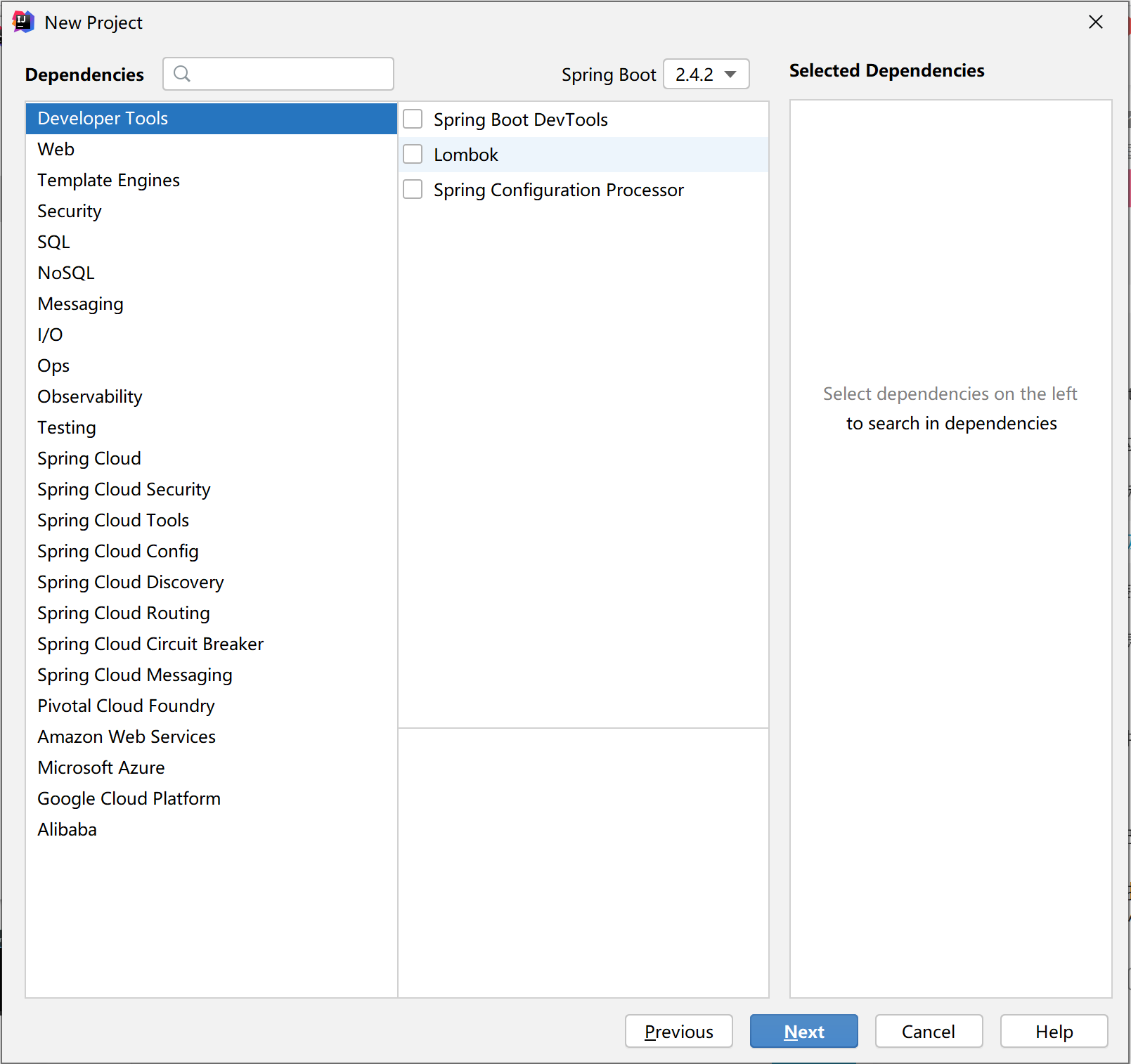The width and height of the screenshot is (1131, 1064).
Task: Choose the Ops category
Action: (212, 365)
